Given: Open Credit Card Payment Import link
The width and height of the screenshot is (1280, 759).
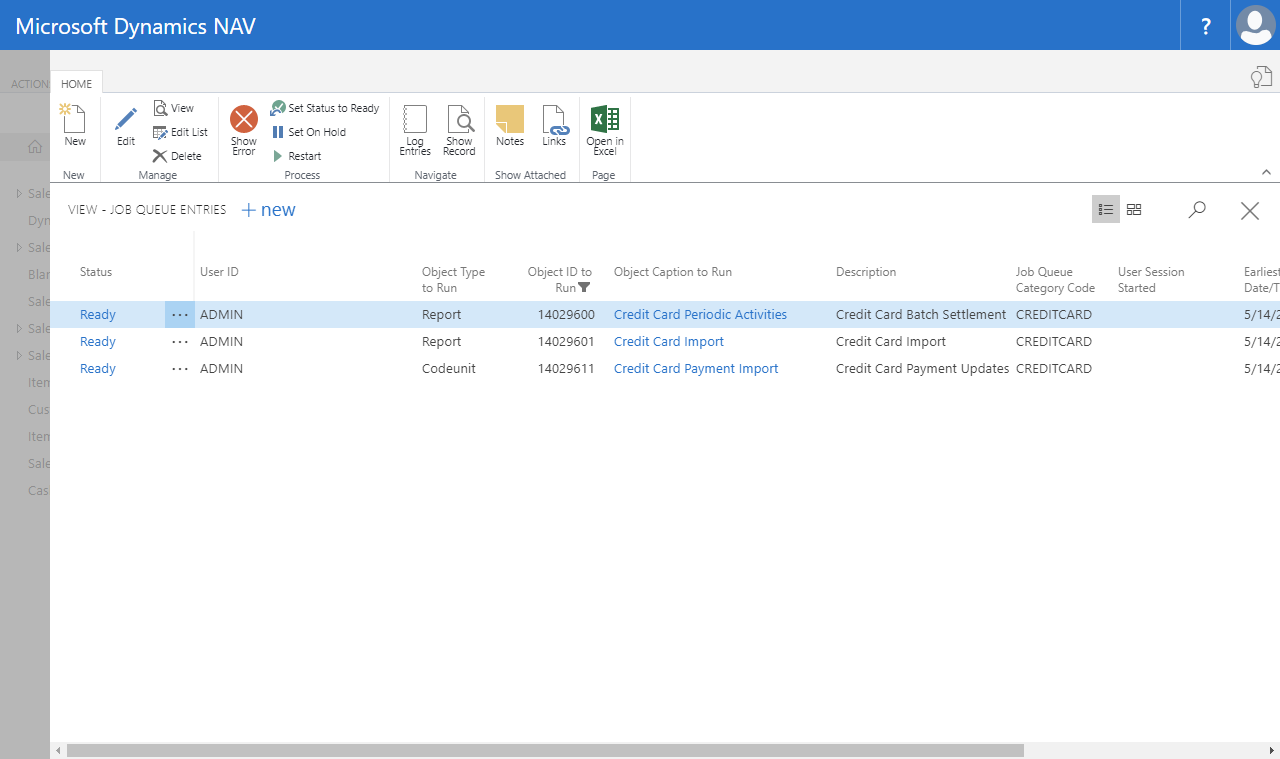Looking at the screenshot, I should pyautogui.click(x=696, y=368).
